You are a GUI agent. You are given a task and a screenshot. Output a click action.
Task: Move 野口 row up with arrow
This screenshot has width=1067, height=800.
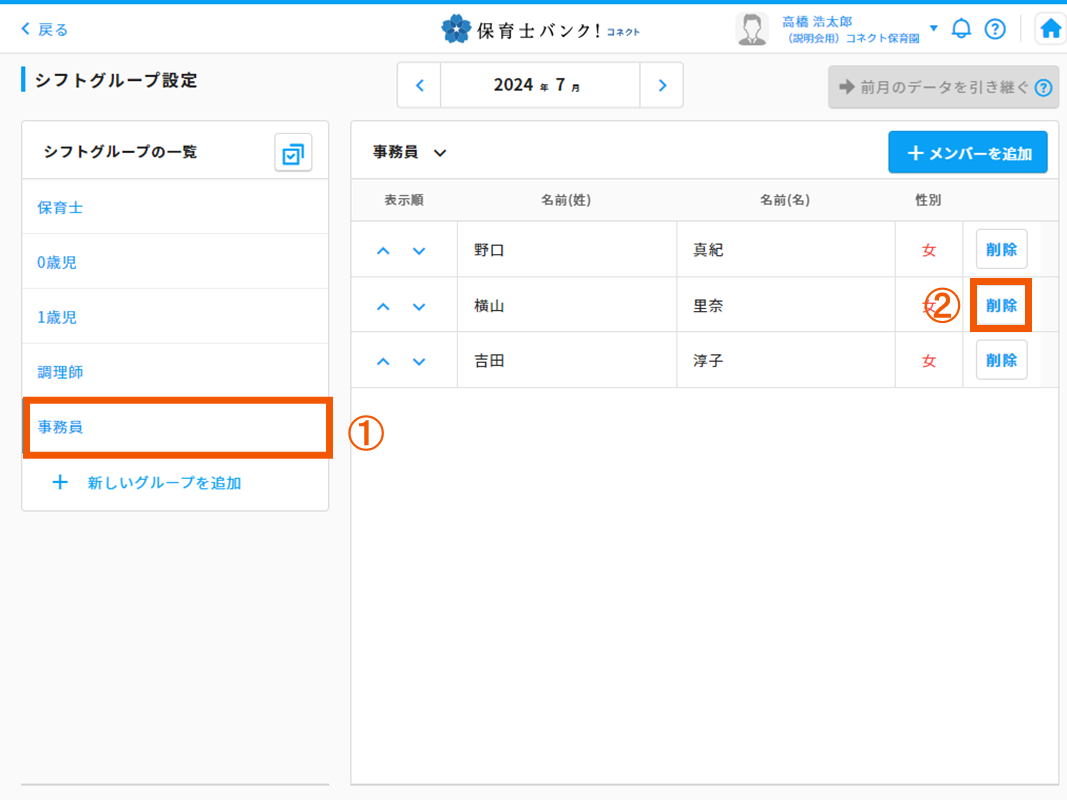[x=383, y=251]
